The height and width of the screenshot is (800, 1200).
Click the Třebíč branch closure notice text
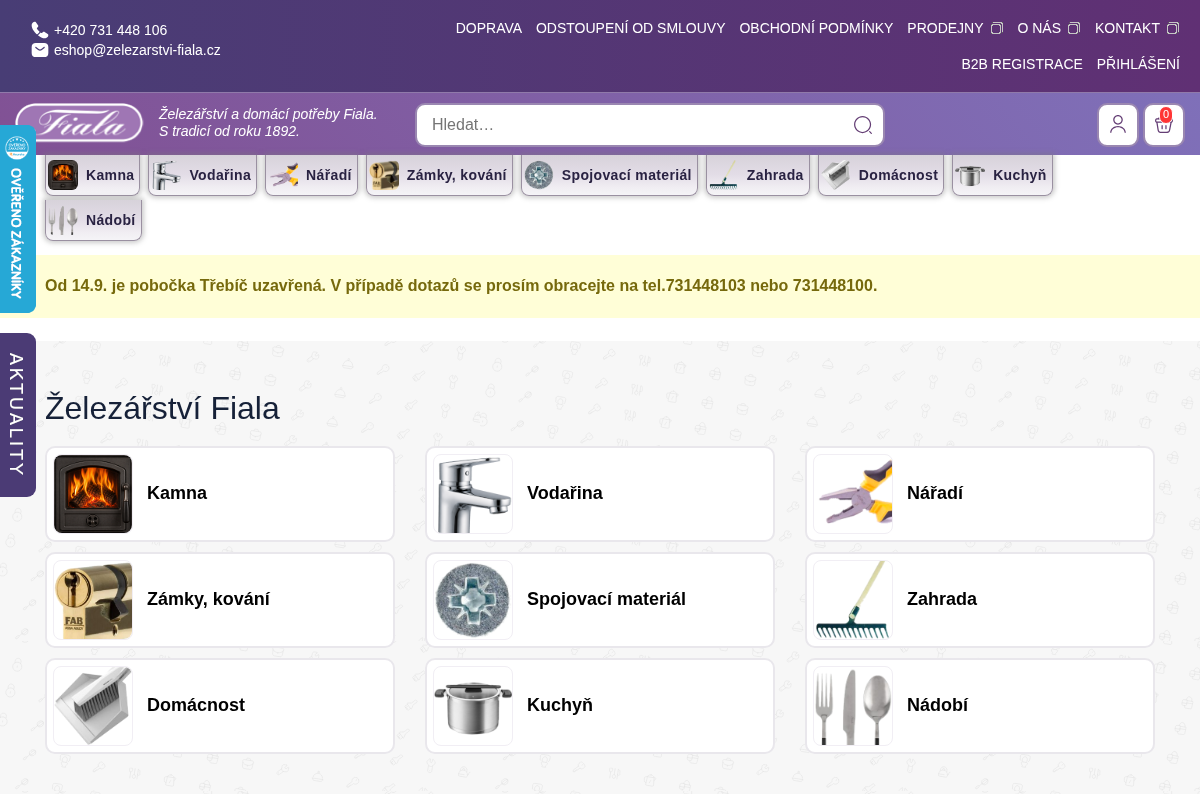tap(461, 286)
